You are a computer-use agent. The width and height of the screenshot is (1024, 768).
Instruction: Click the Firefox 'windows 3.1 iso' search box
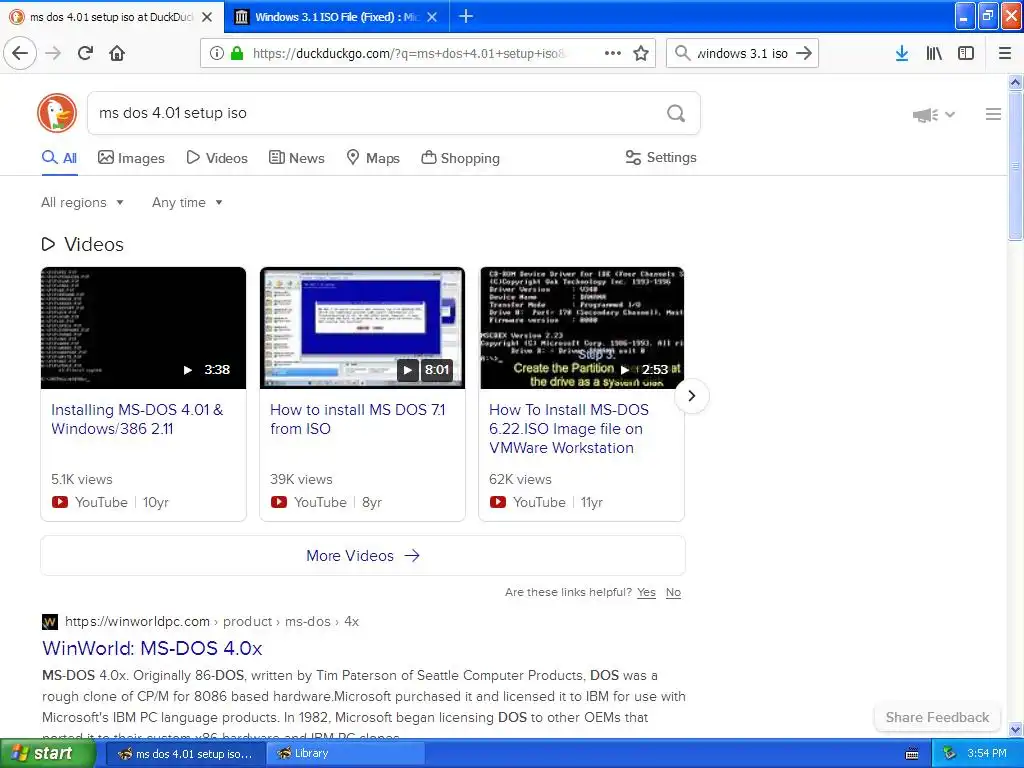click(x=743, y=54)
